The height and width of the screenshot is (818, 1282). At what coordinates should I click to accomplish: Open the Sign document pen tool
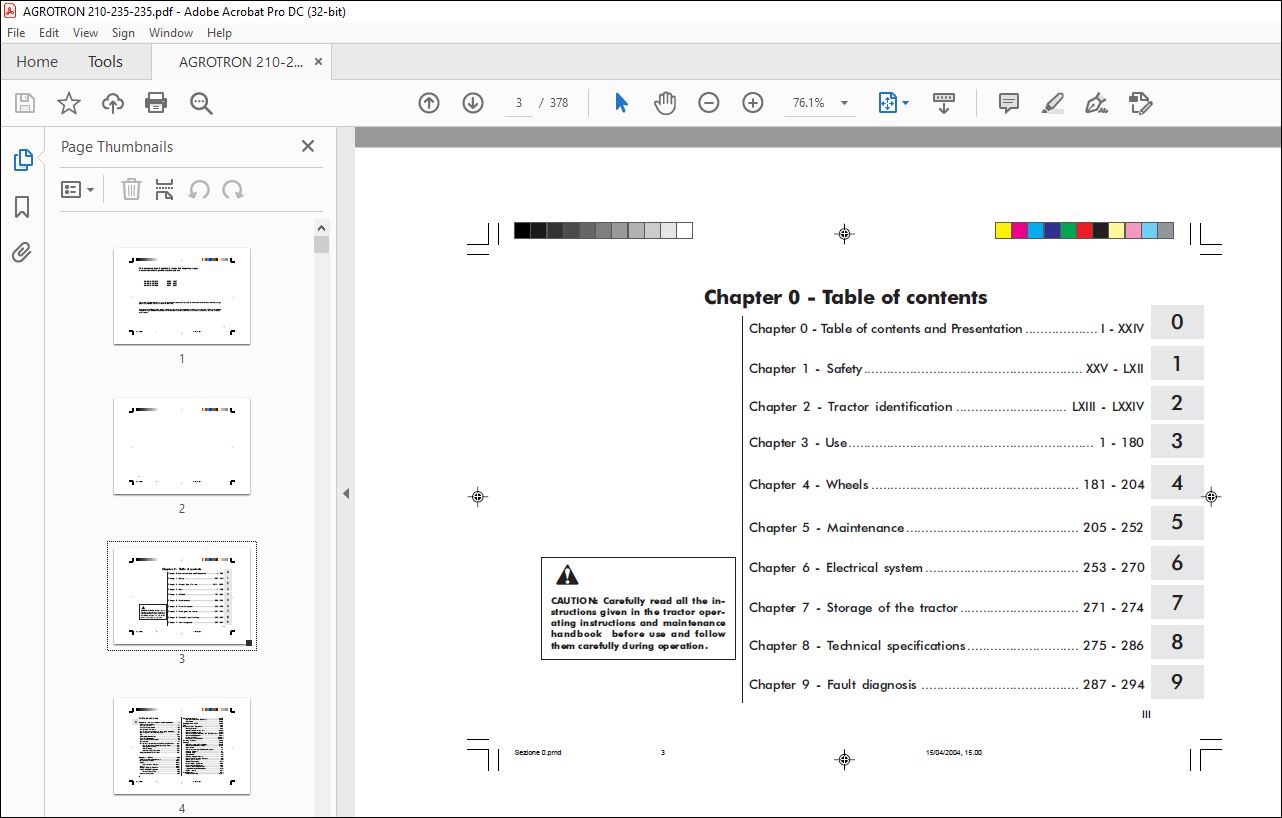(x=1096, y=103)
